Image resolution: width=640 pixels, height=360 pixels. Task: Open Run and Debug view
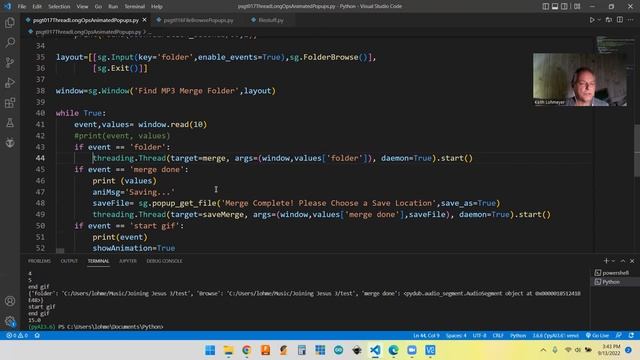(10, 82)
